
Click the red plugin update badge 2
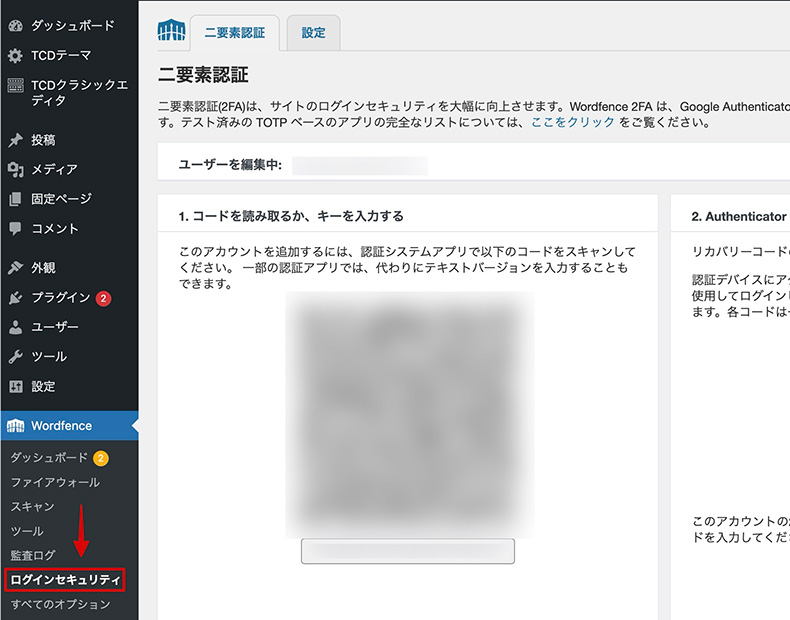103,298
